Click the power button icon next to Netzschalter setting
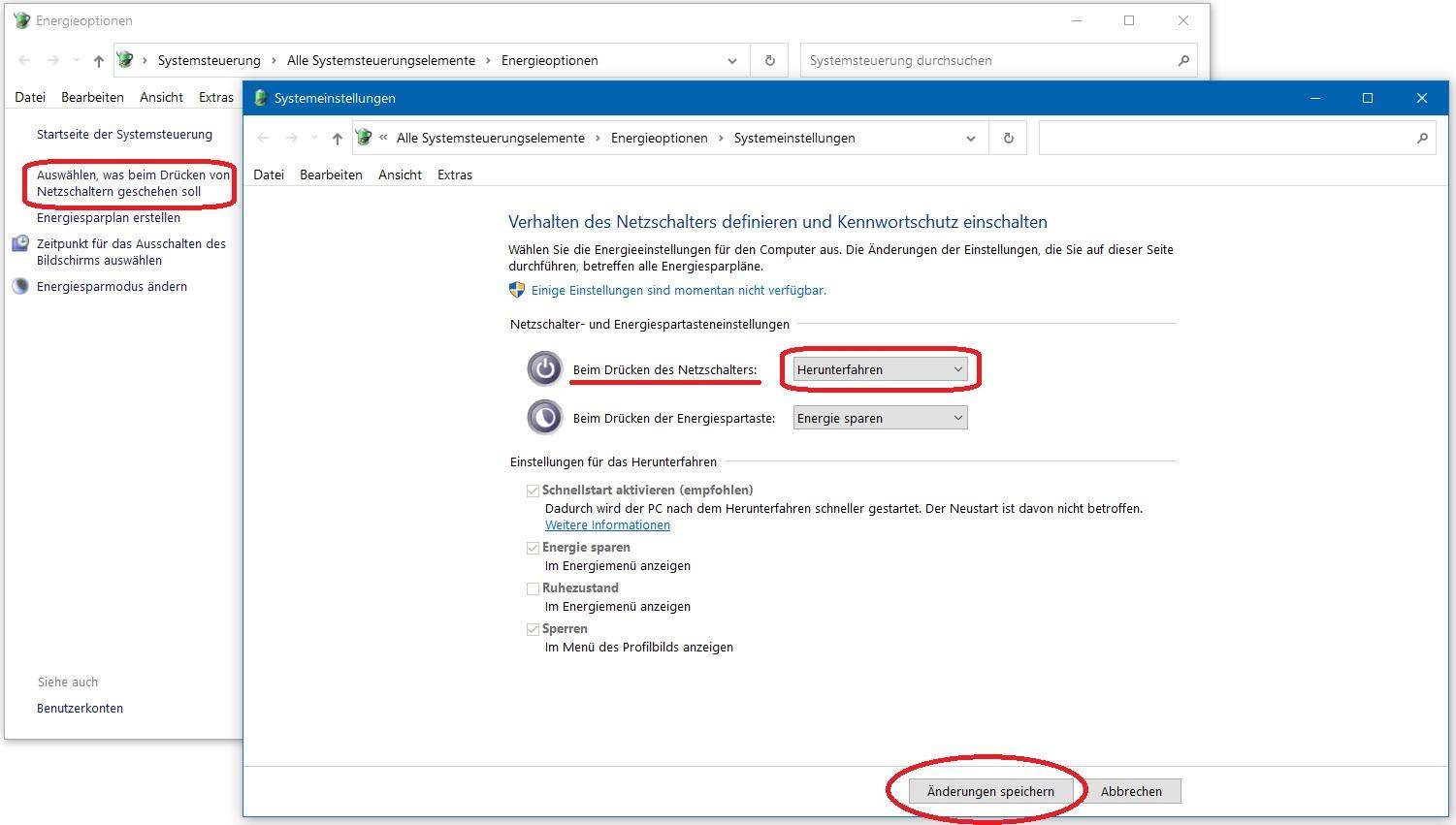The width and height of the screenshot is (1456, 825). 544,368
